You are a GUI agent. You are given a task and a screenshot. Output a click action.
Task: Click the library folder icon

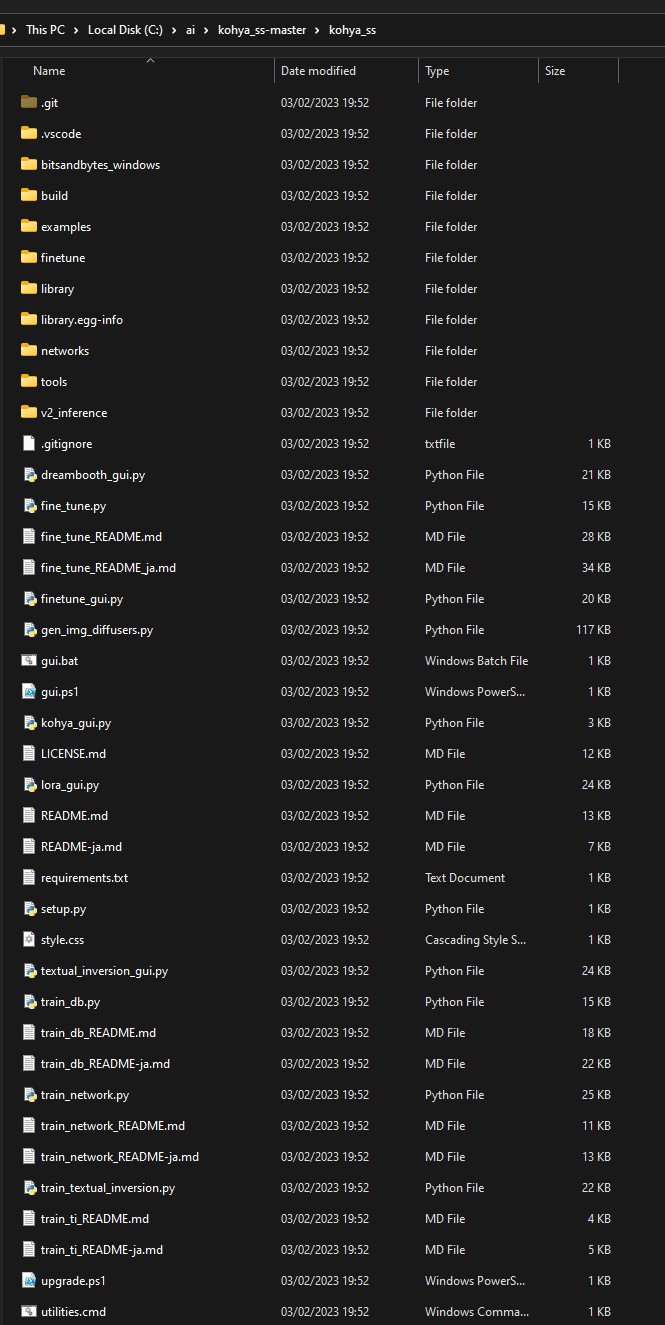point(28,288)
